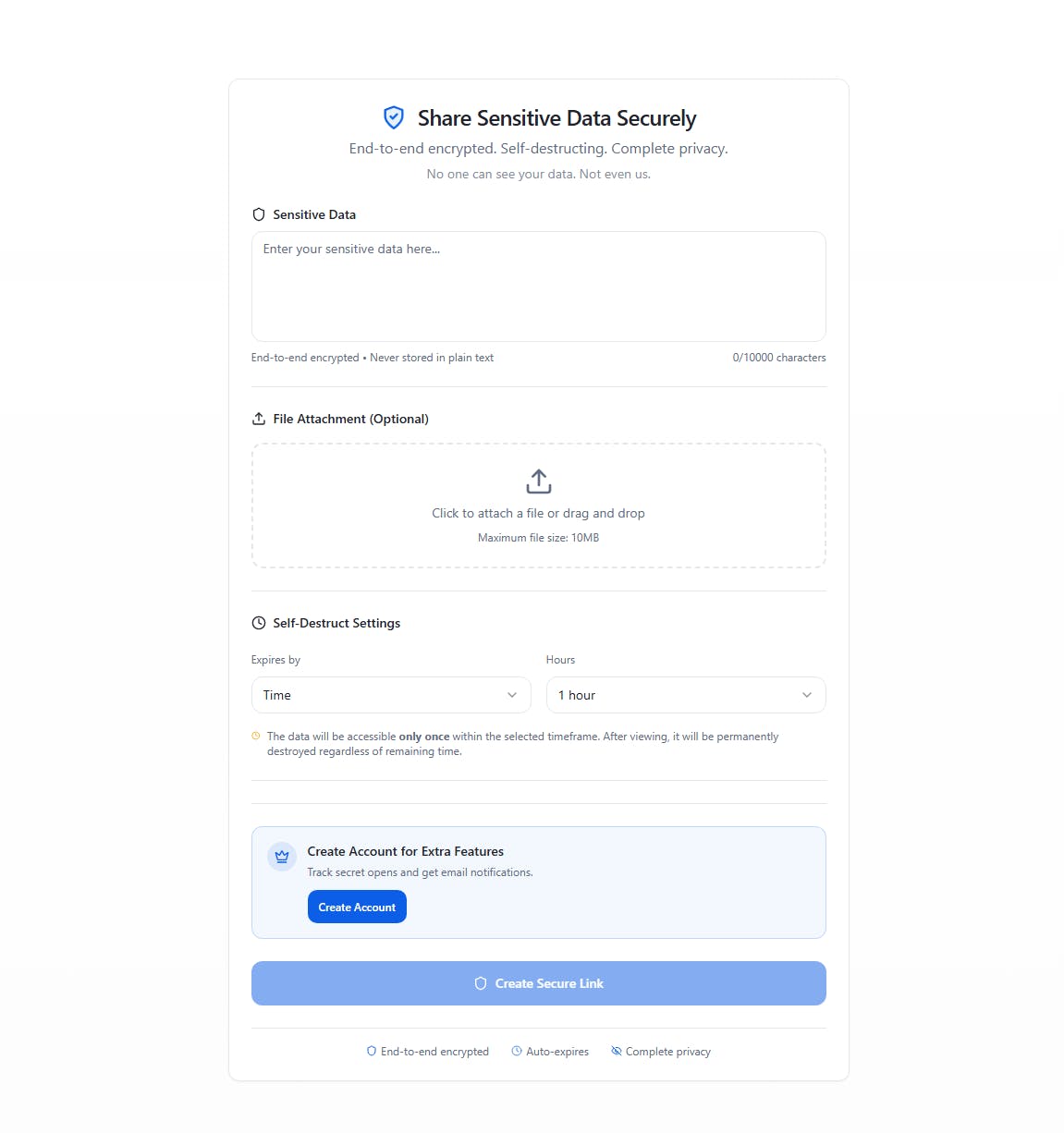Click the large upload arrow in drop zone
This screenshot has width=1064, height=1133.
click(539, 481)
